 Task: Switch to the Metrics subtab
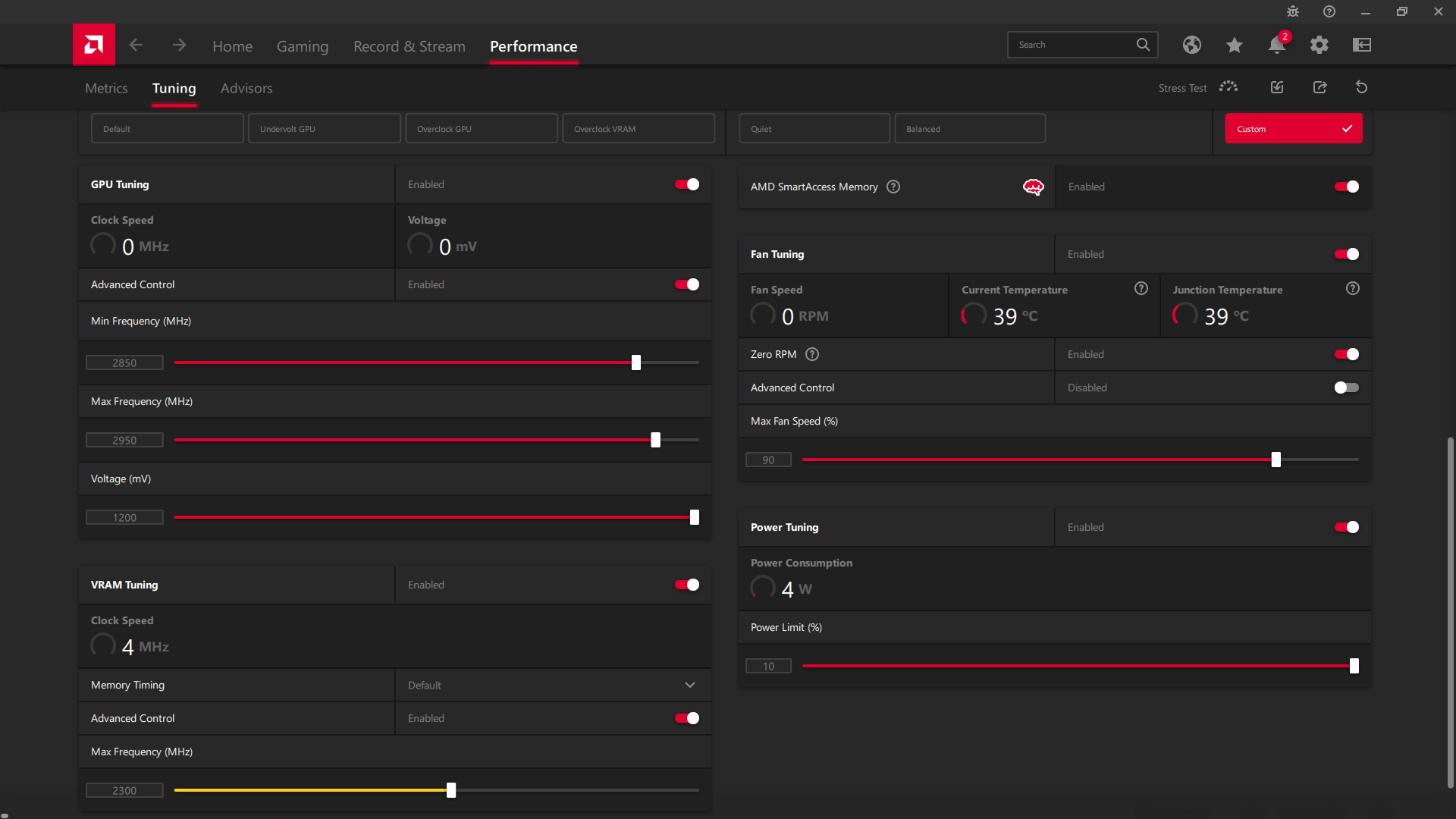click(106, 88)
